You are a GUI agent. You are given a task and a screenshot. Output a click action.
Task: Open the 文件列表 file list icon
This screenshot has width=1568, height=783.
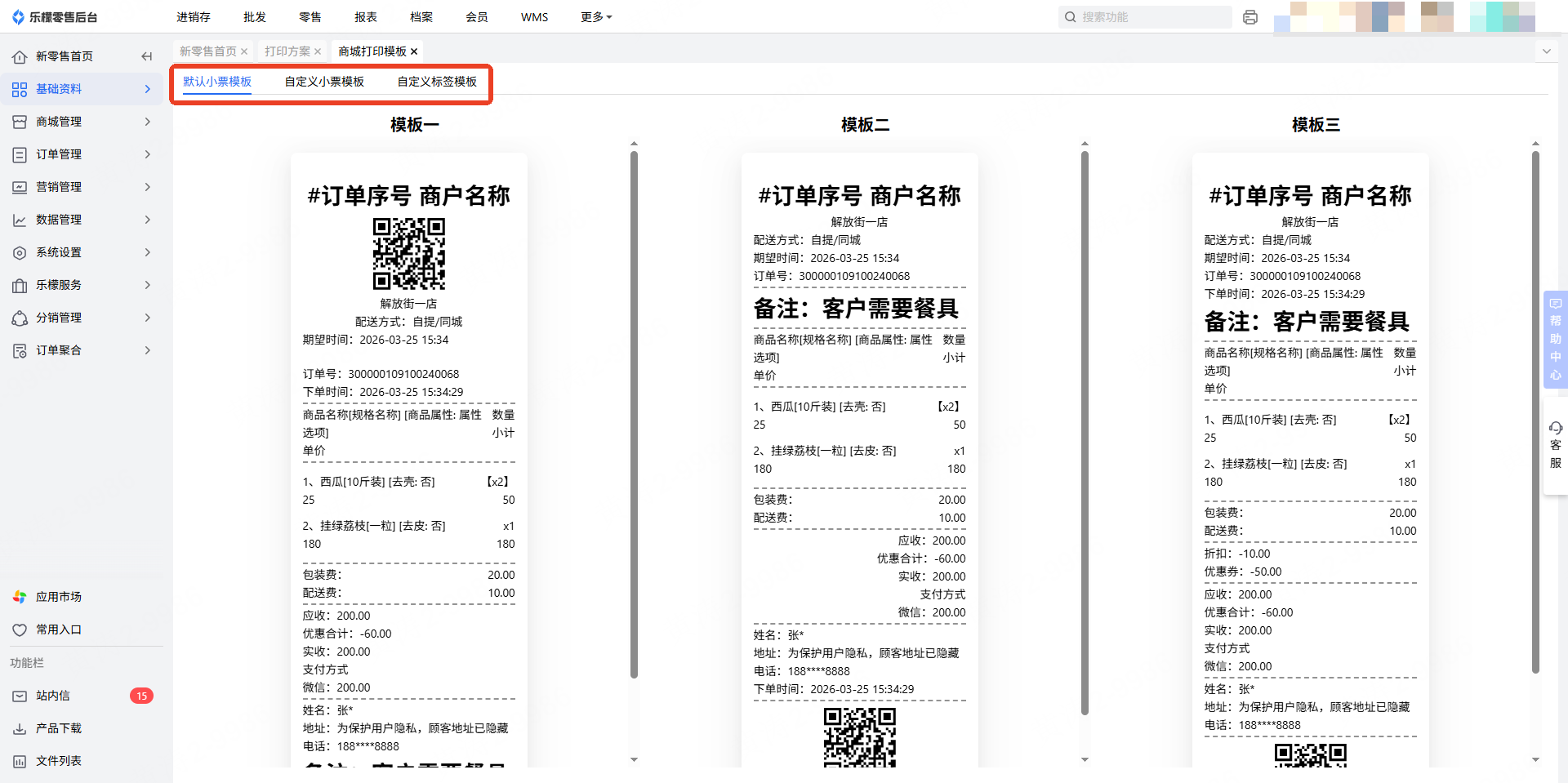(20, 761)
